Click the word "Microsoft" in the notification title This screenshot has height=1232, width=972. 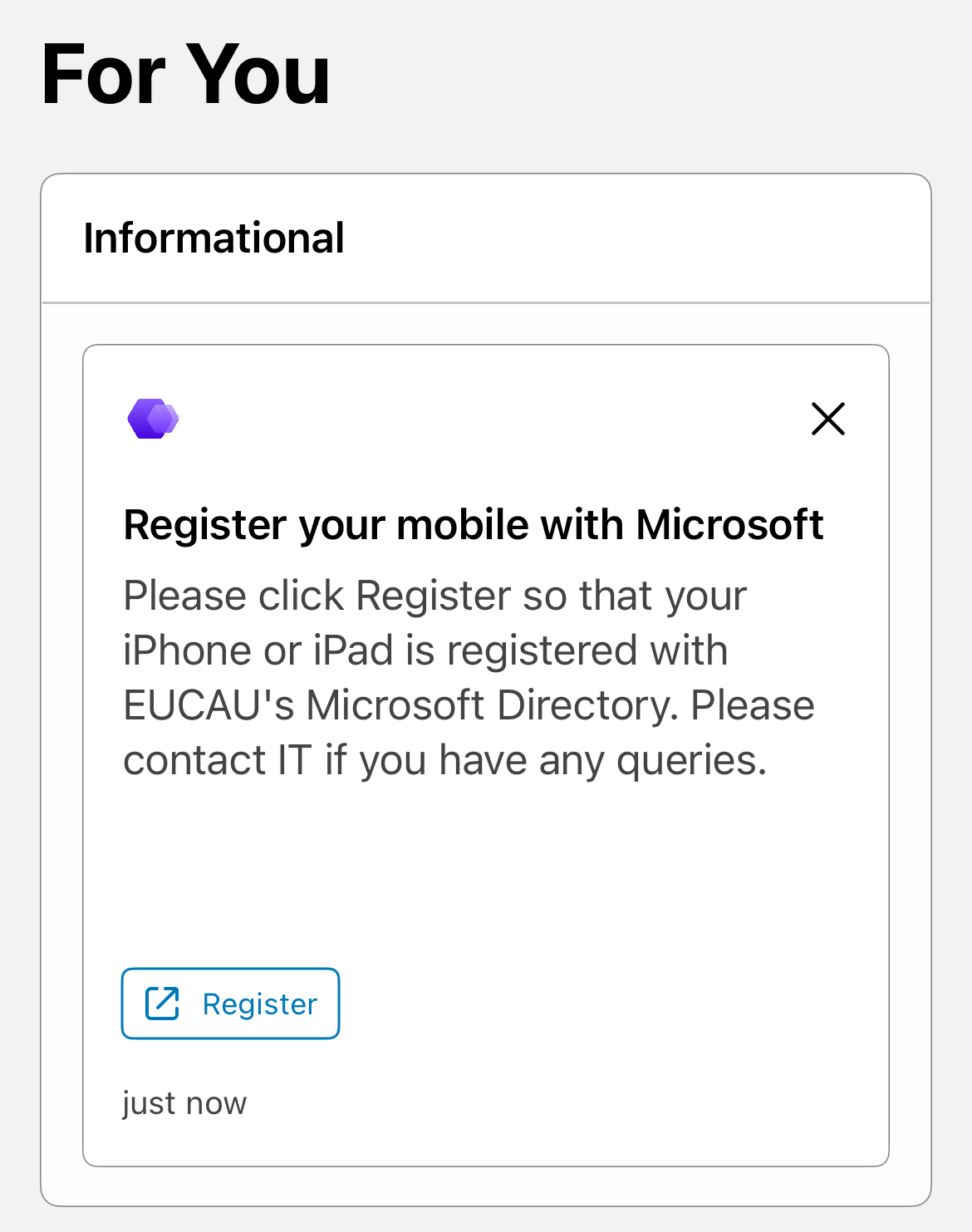point(729,525)
